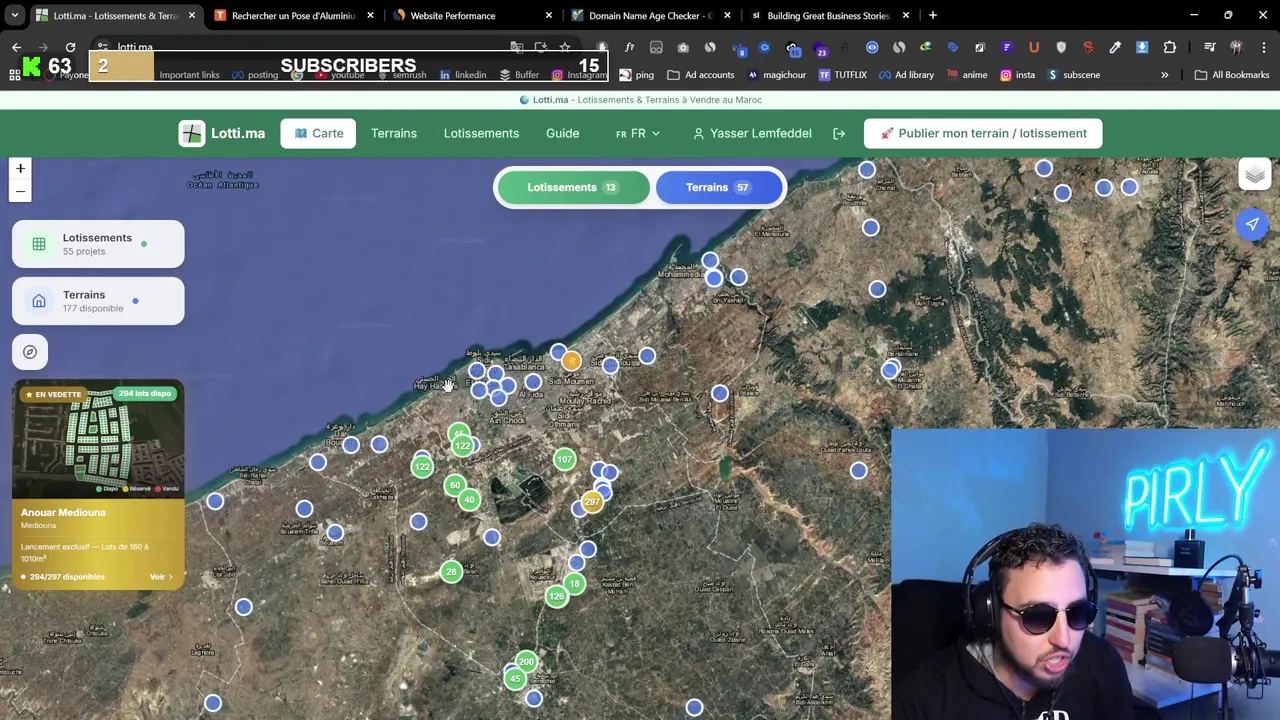The height and width of the screenshot is (720, 1280).
Task: Close the Website Performance tab
Action: (548, 15)
